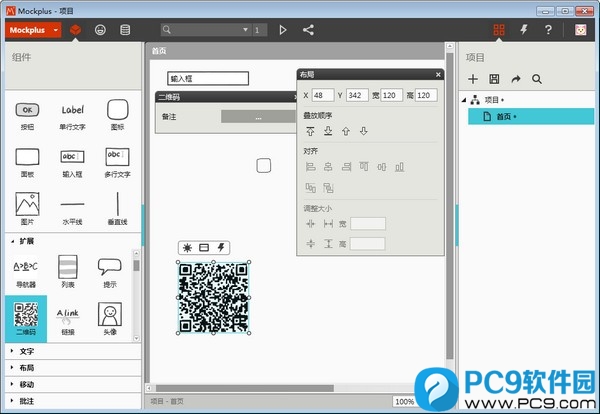The image size is (600, 414).
Task: Click move down one layer arrow
Action: [364, 131]
